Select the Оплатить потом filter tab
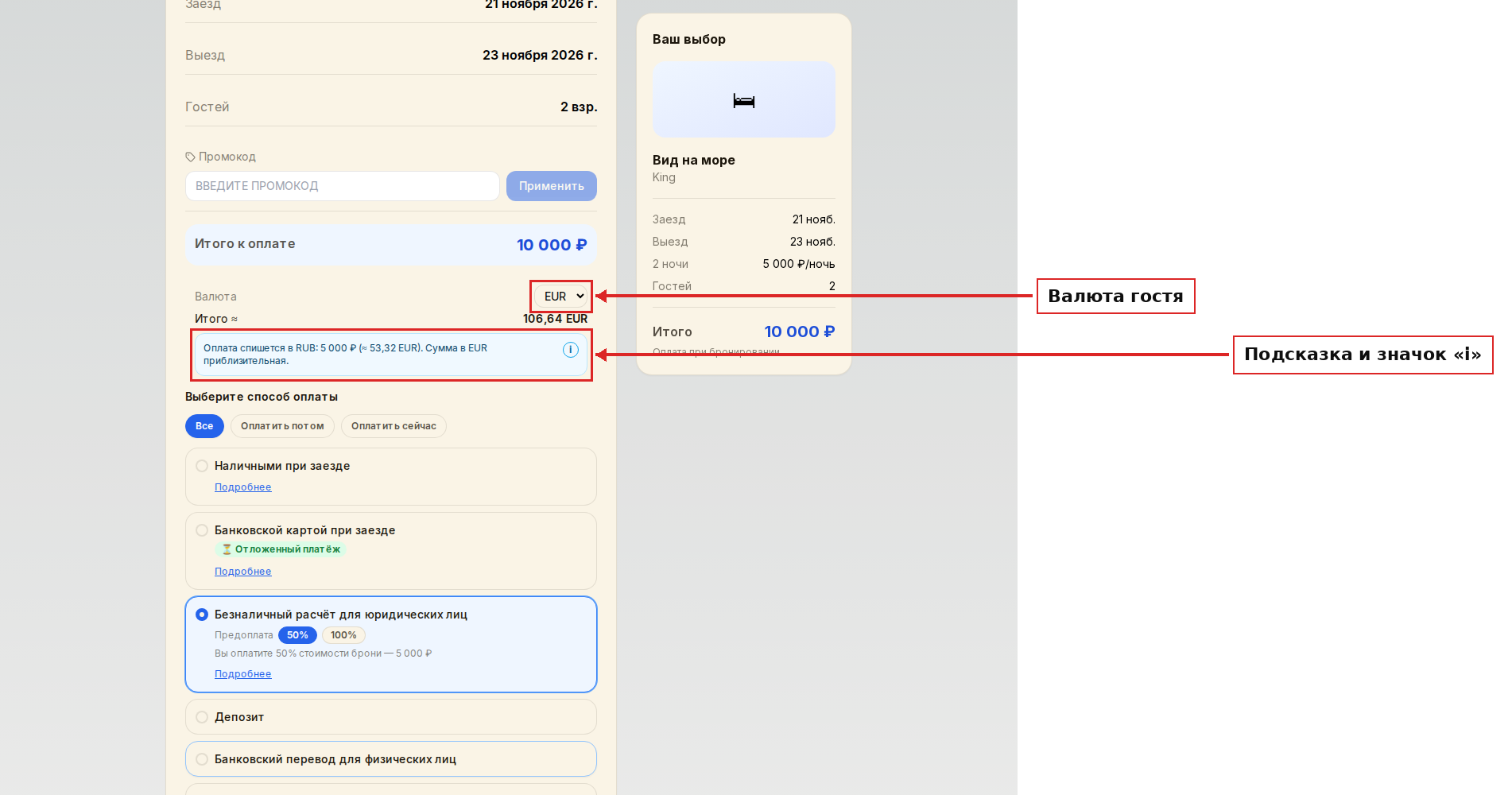 282,426
